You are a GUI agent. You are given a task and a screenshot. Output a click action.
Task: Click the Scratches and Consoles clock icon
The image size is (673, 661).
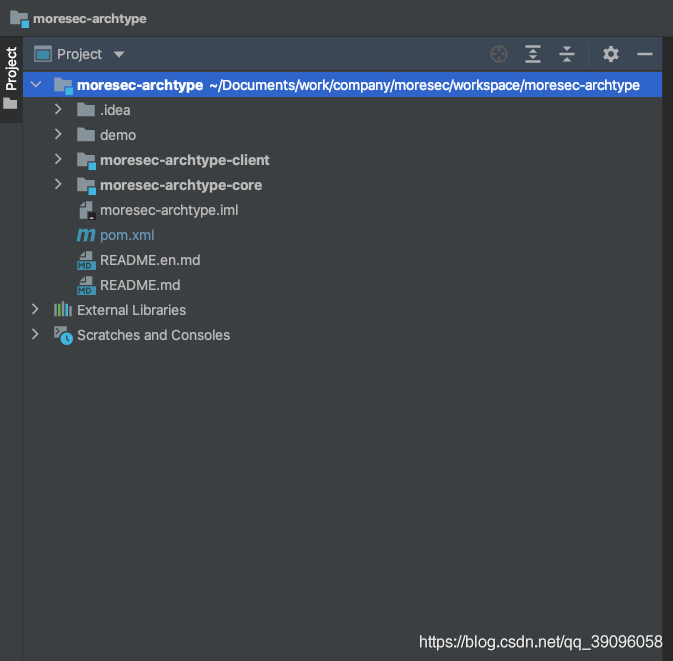point(63,335)
